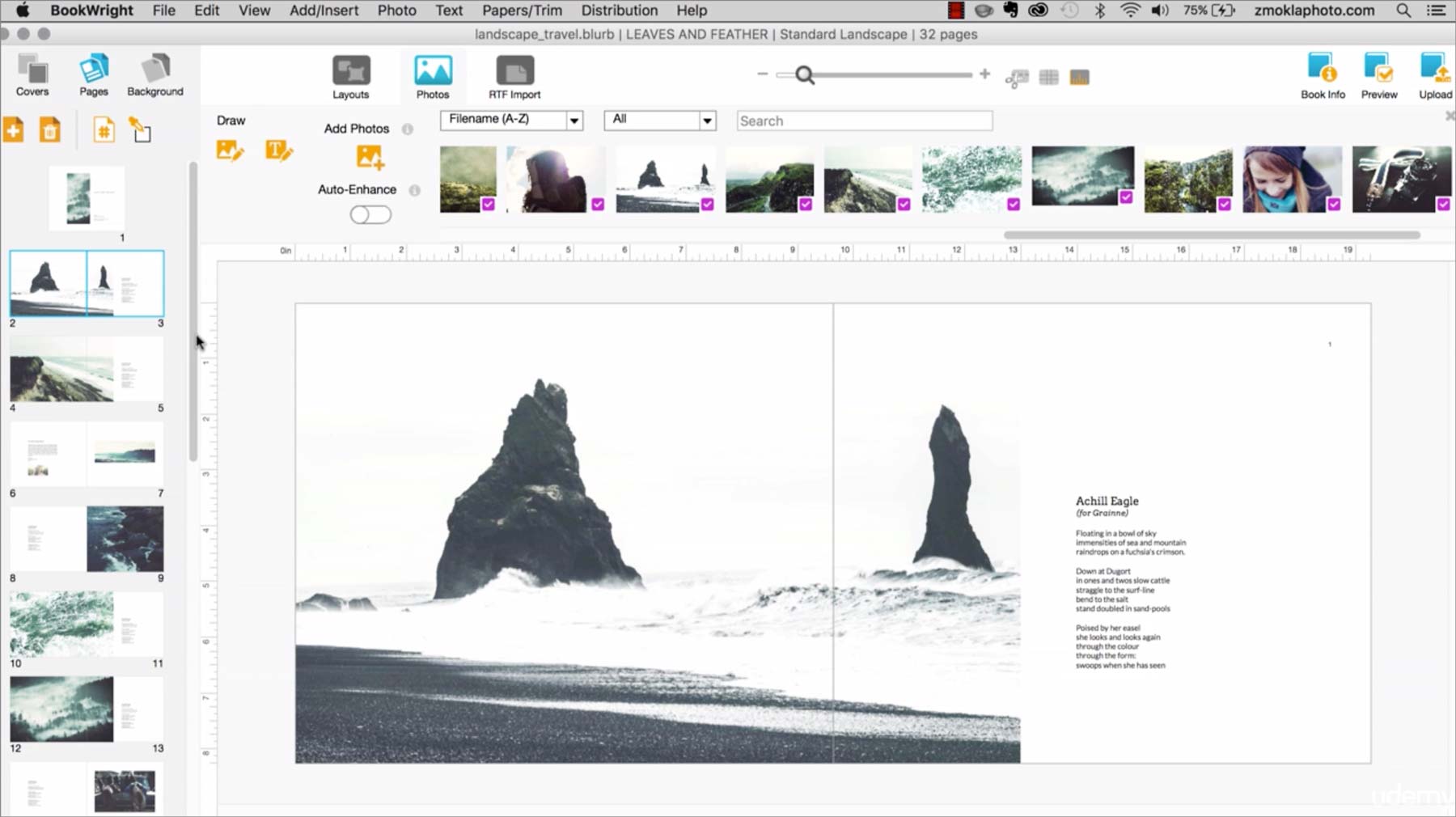Open the File menu

(x=163, y=11)
